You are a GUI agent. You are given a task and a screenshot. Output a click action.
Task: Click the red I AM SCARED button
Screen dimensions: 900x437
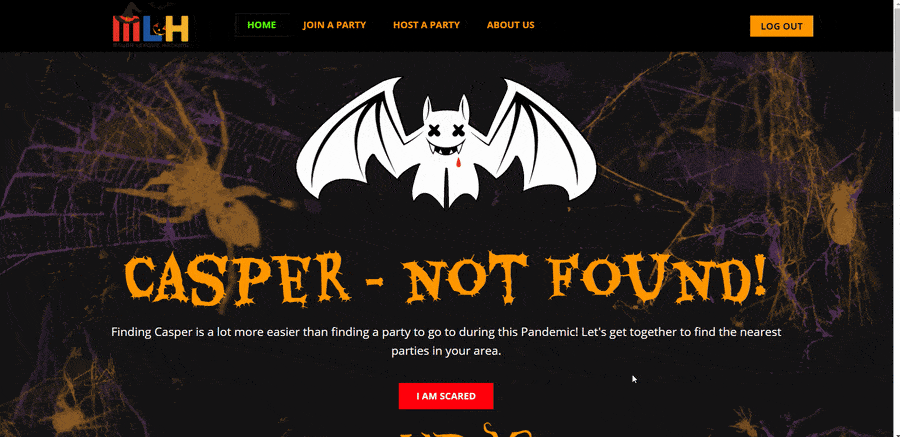446,396
